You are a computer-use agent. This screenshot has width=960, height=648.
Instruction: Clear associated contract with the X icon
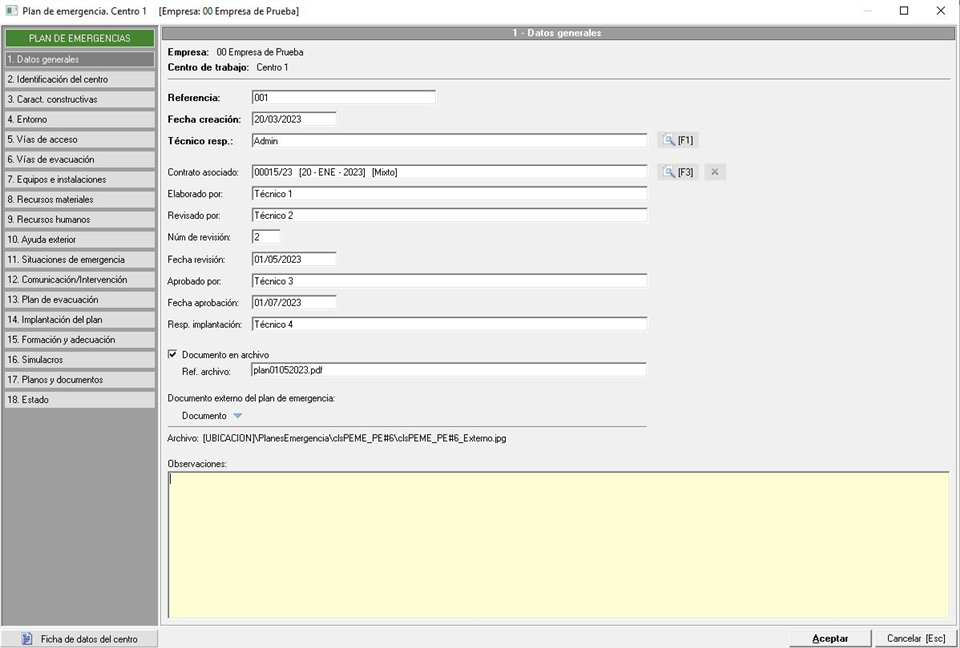pyautogui.click(x=714, y=172)
